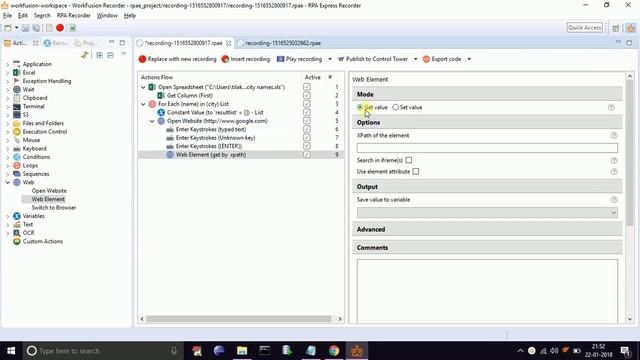Select the Files and Folders category
640x360 pixels.
[43, 123]
